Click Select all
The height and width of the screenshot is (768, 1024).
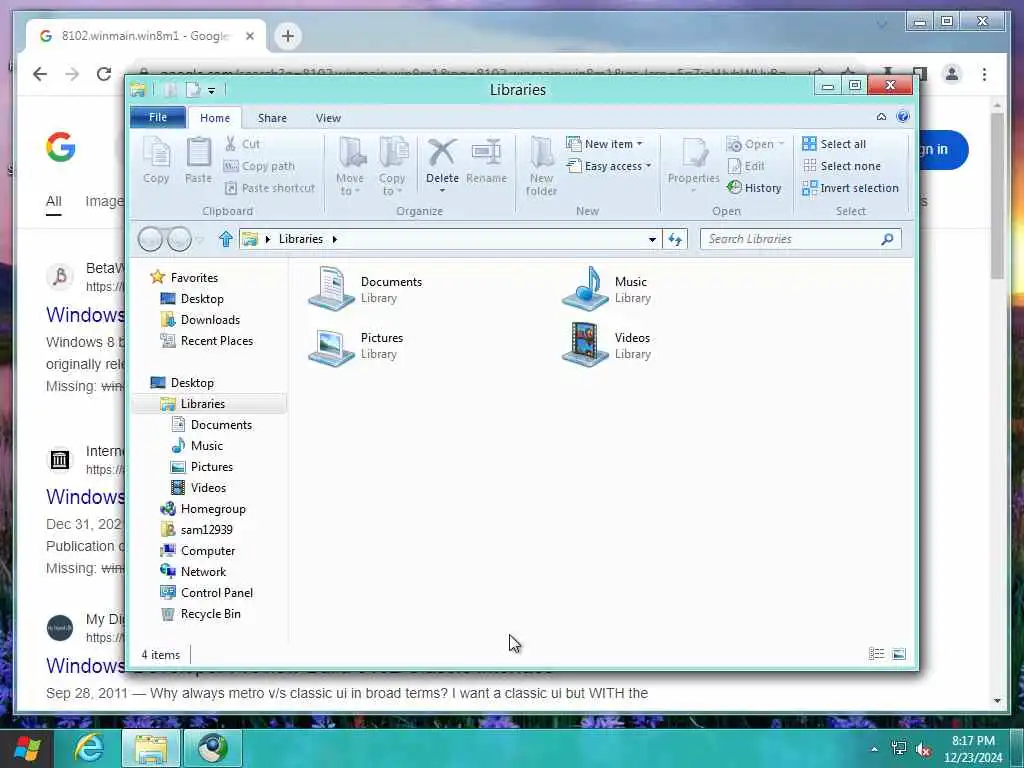(x=835, y=144)
